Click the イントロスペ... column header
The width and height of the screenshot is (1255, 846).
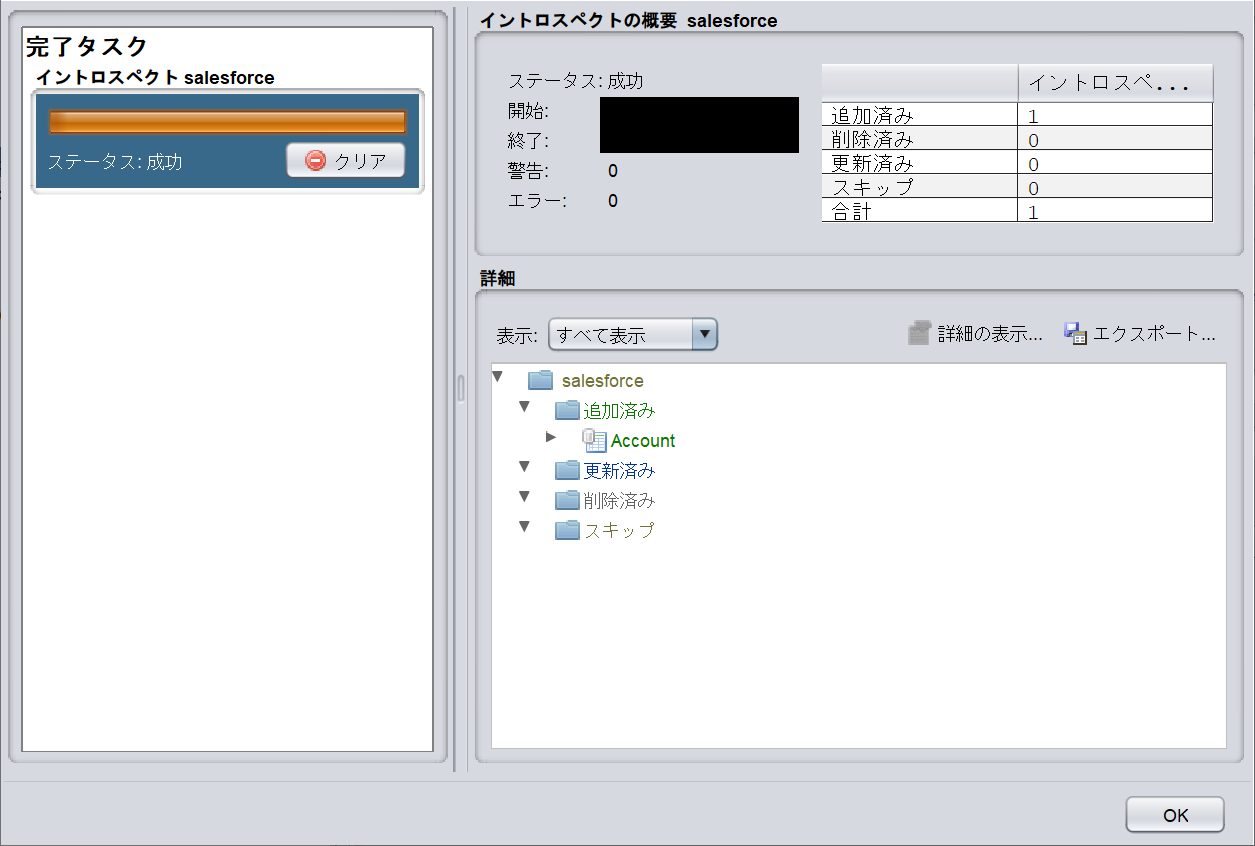(x=1115, y=83)
